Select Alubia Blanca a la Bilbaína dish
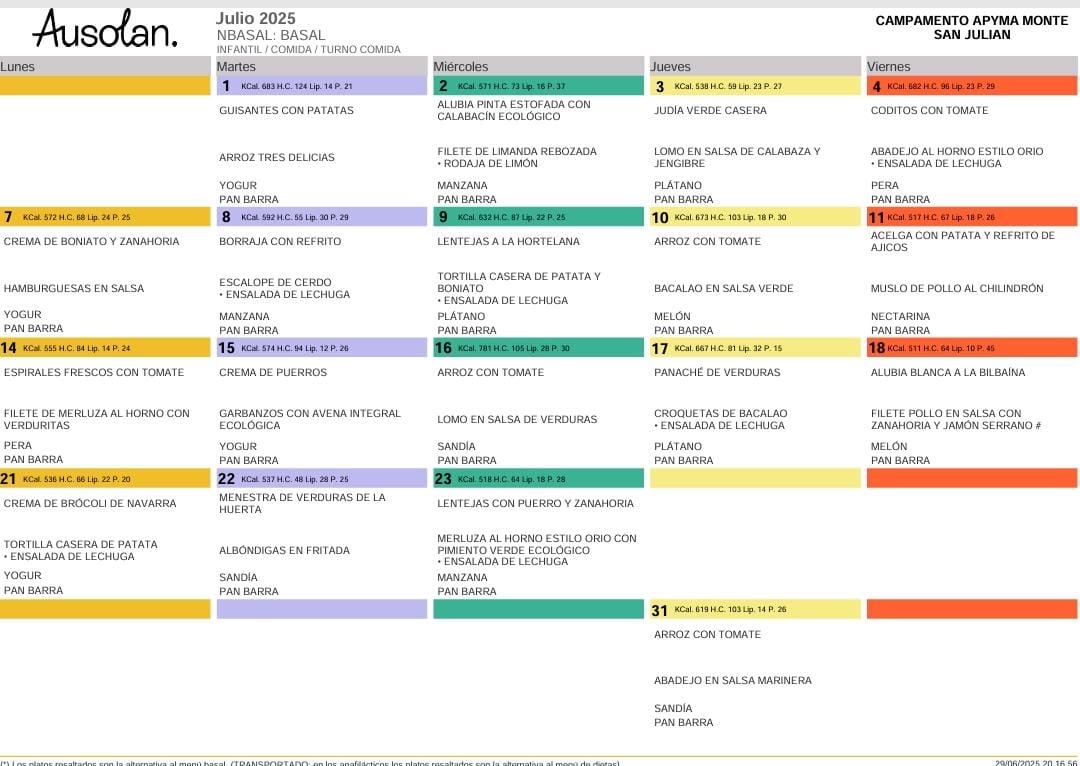The width and height of the screenshot is (1080, 766). [947, 373]
